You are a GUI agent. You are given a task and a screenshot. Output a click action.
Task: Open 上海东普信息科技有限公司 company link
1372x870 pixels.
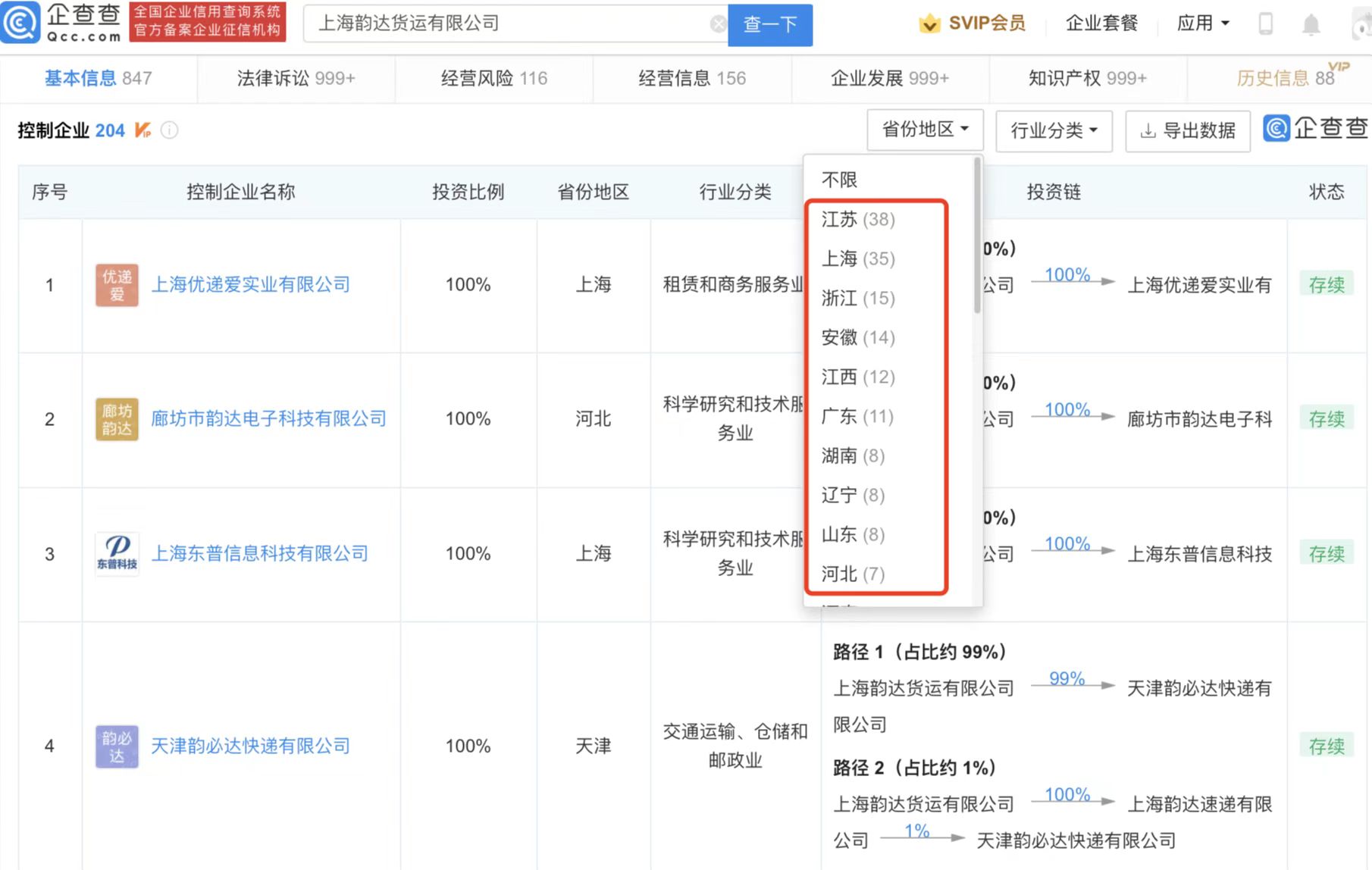260,554
